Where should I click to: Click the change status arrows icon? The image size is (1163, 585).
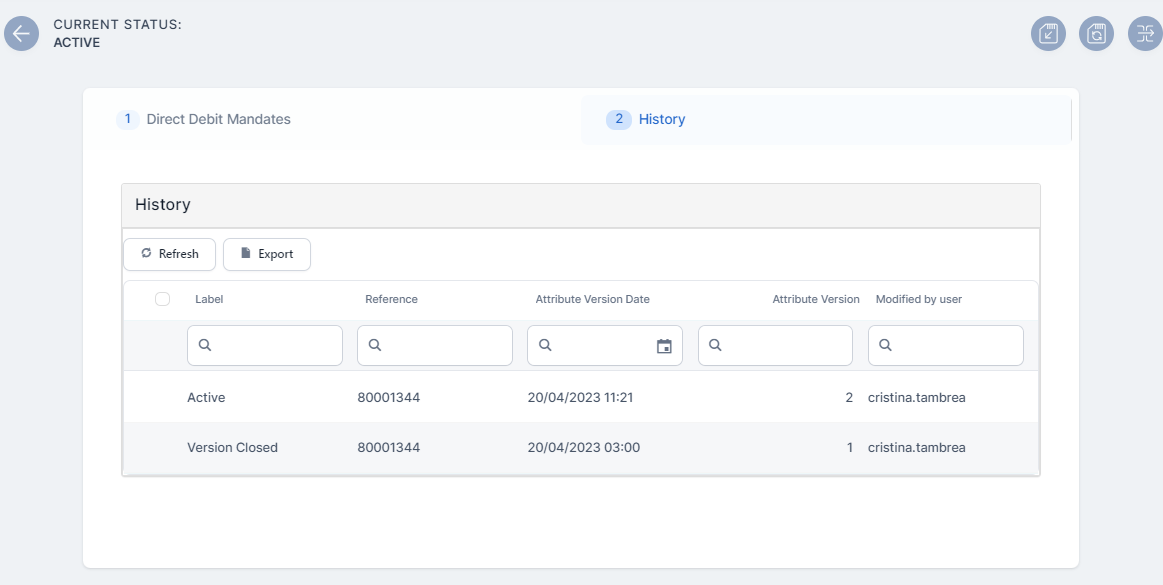1144,34
